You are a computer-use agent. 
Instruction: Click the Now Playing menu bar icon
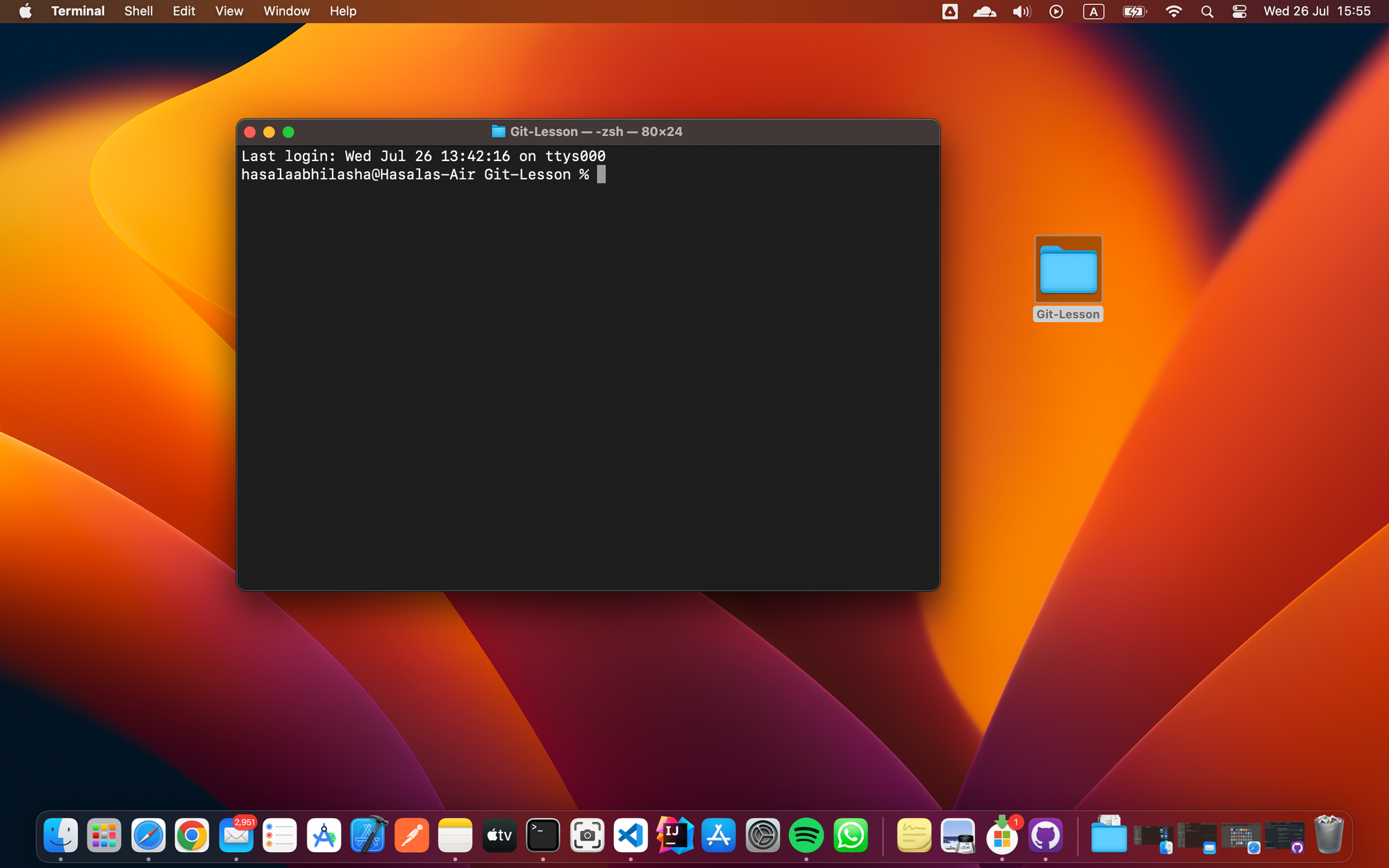click(x=1056, y=11)
